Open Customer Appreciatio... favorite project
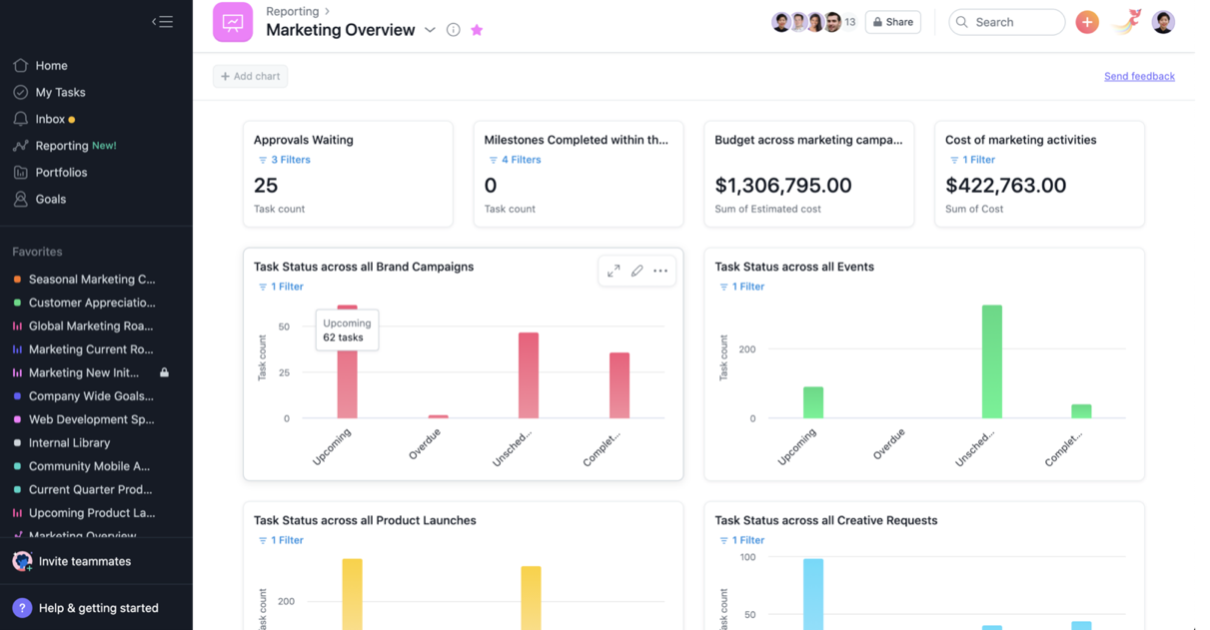Image resolution: width=1210 pixels, height=630 pixels. (92, 303)
